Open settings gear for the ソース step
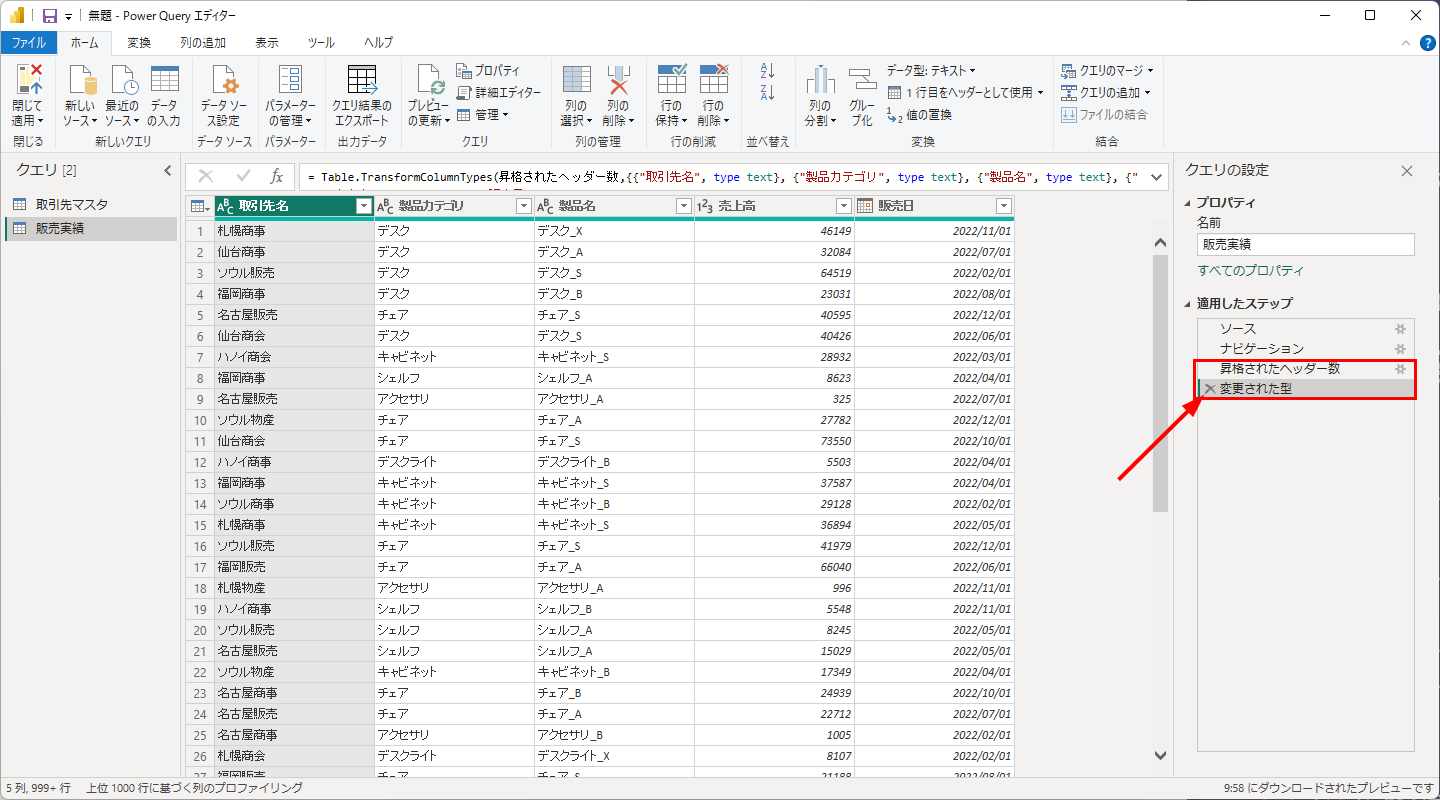The image size is (1440, 800). (1400, 329)
